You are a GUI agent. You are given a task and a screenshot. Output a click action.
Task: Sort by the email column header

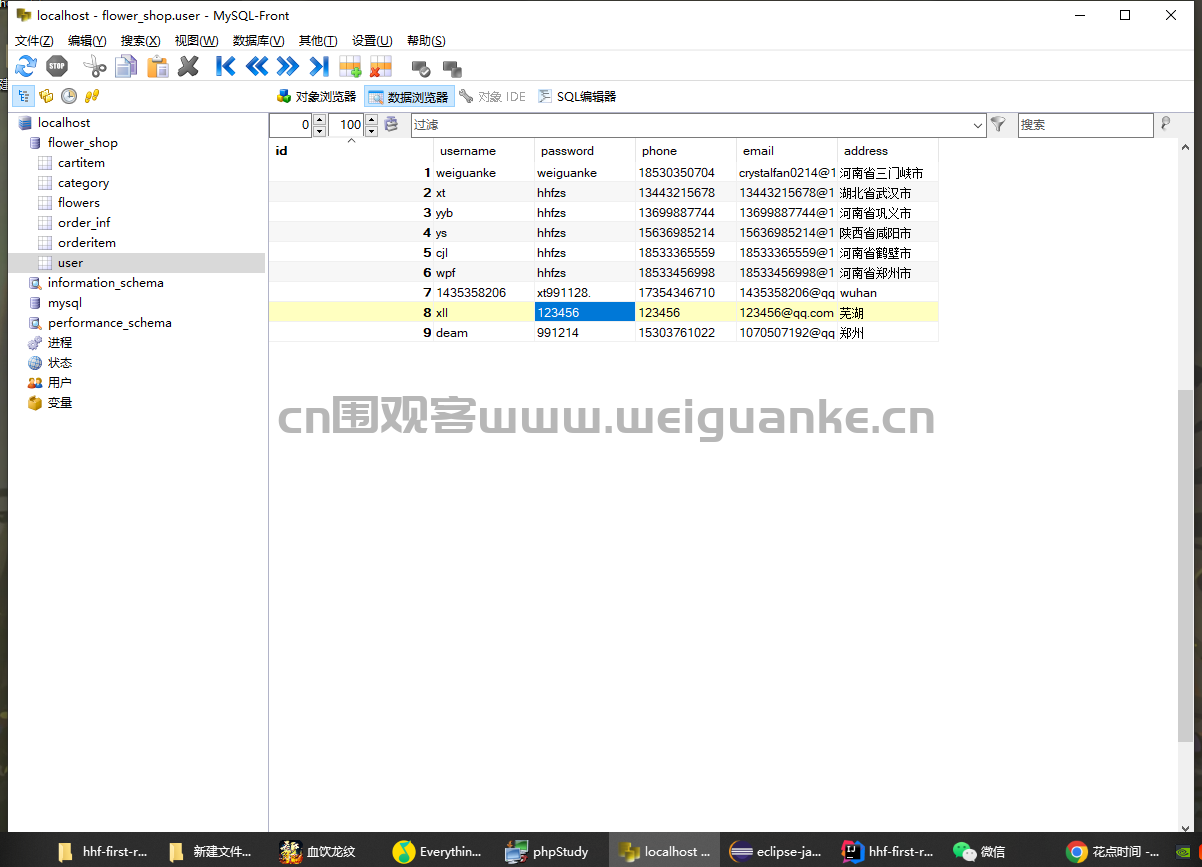click(x=787, y=151)
